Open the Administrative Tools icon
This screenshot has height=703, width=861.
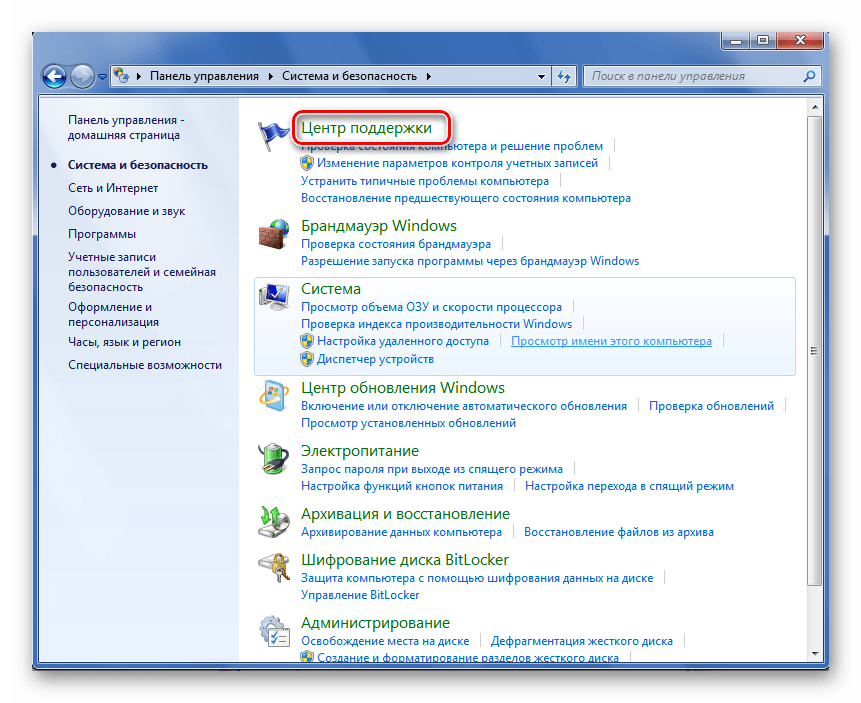274,632
